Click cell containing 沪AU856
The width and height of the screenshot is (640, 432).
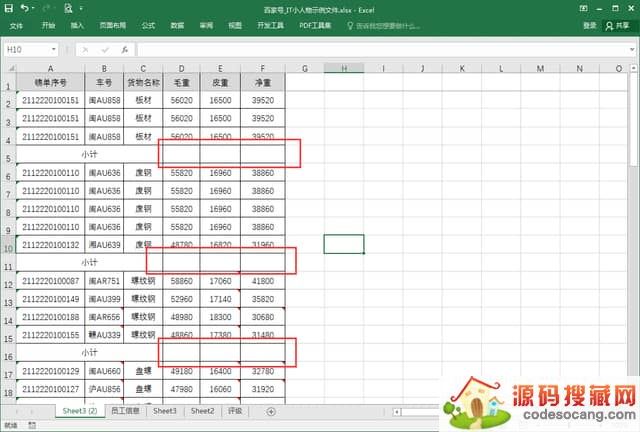pos(104,389)
